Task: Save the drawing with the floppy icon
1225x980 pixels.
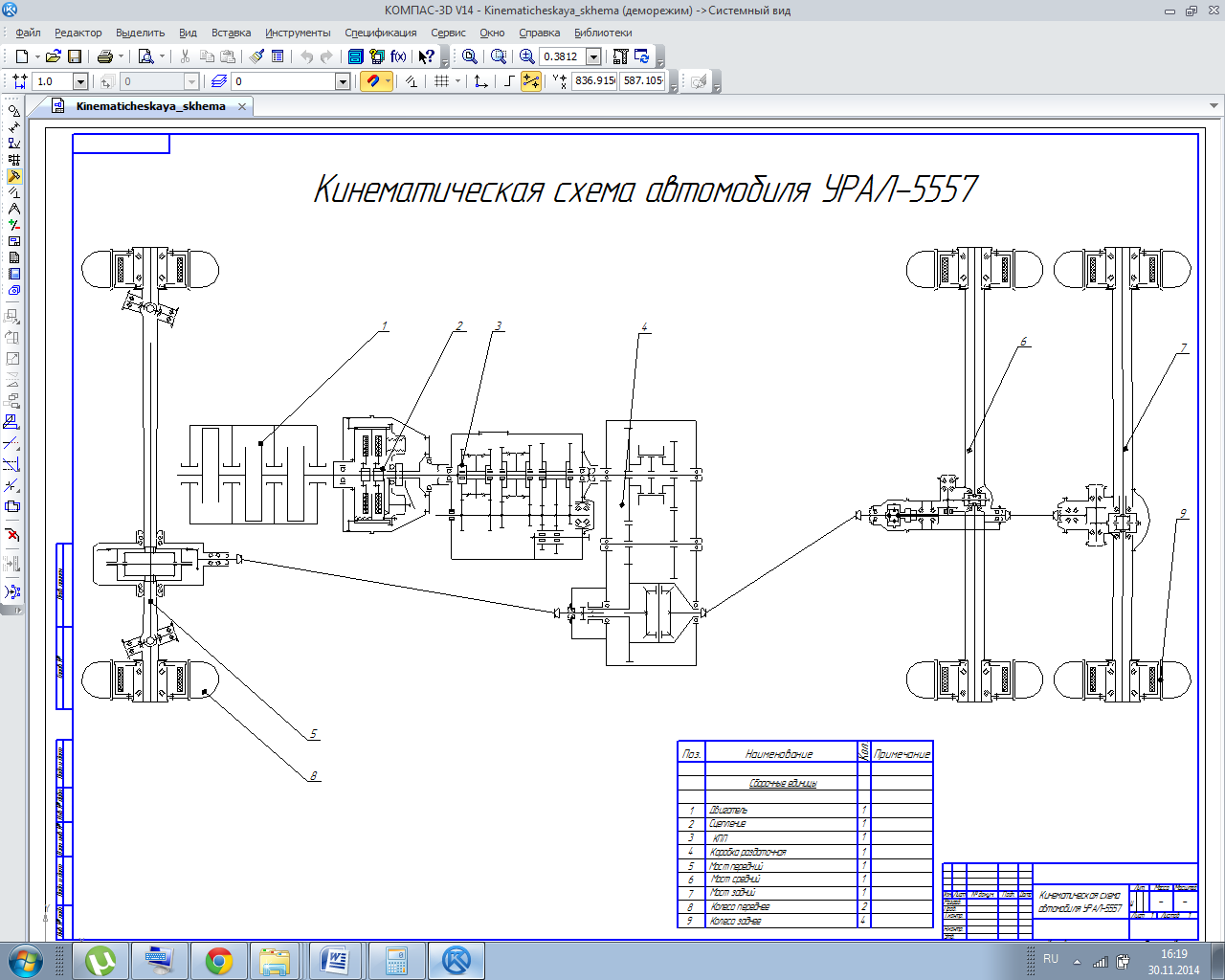Action: tap(75, 56)
